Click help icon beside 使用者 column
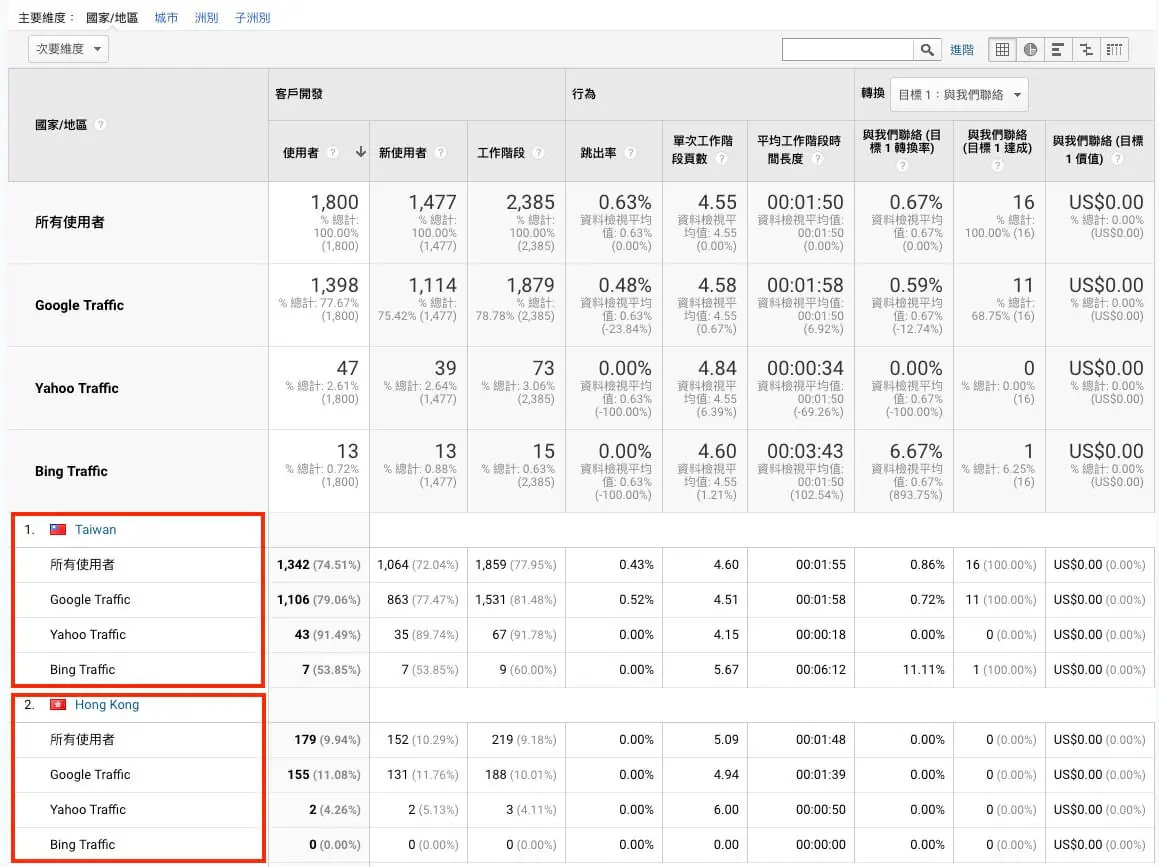Screen dimensions: 1159x867 tap(333, 152)
